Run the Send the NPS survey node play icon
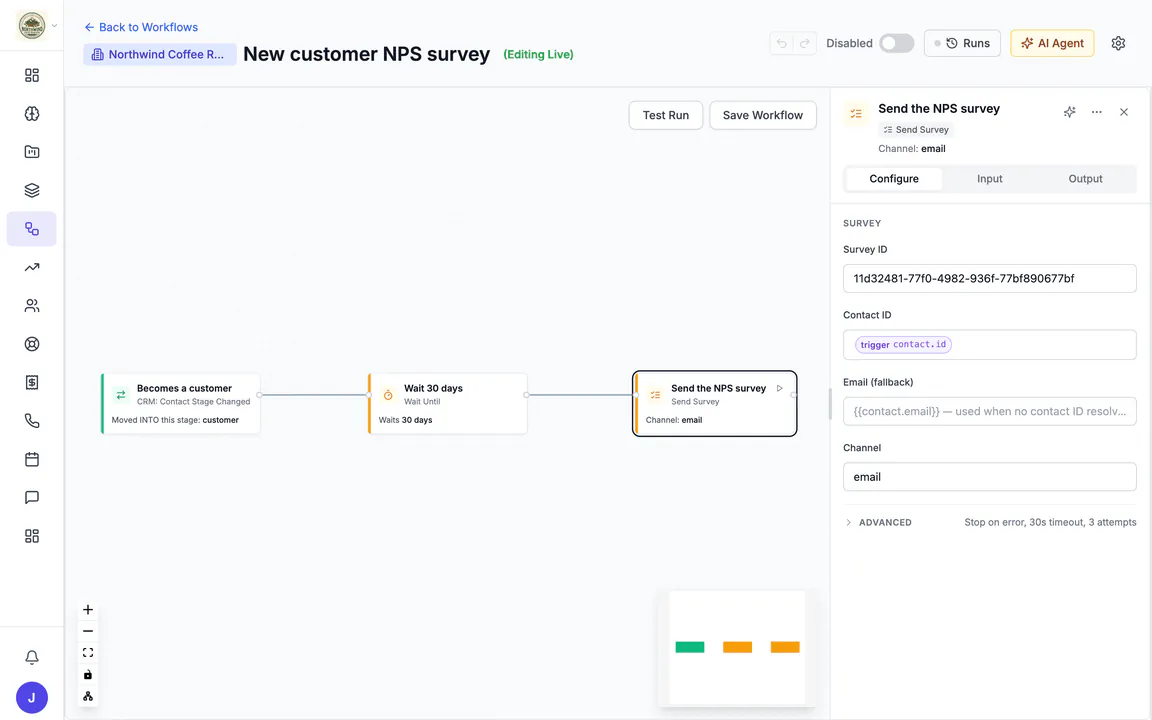This screenshot has height=720, width=1152. click(780, 388)
